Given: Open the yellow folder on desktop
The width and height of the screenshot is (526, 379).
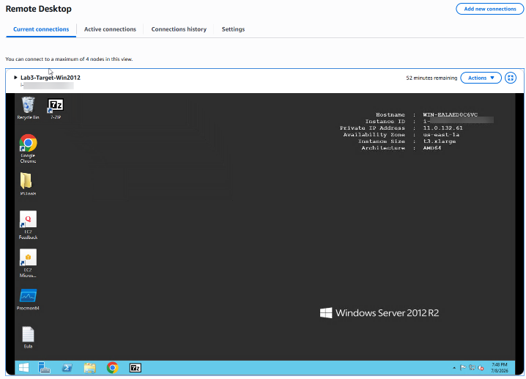Looking at the screenshot, I should pos(28,183).
